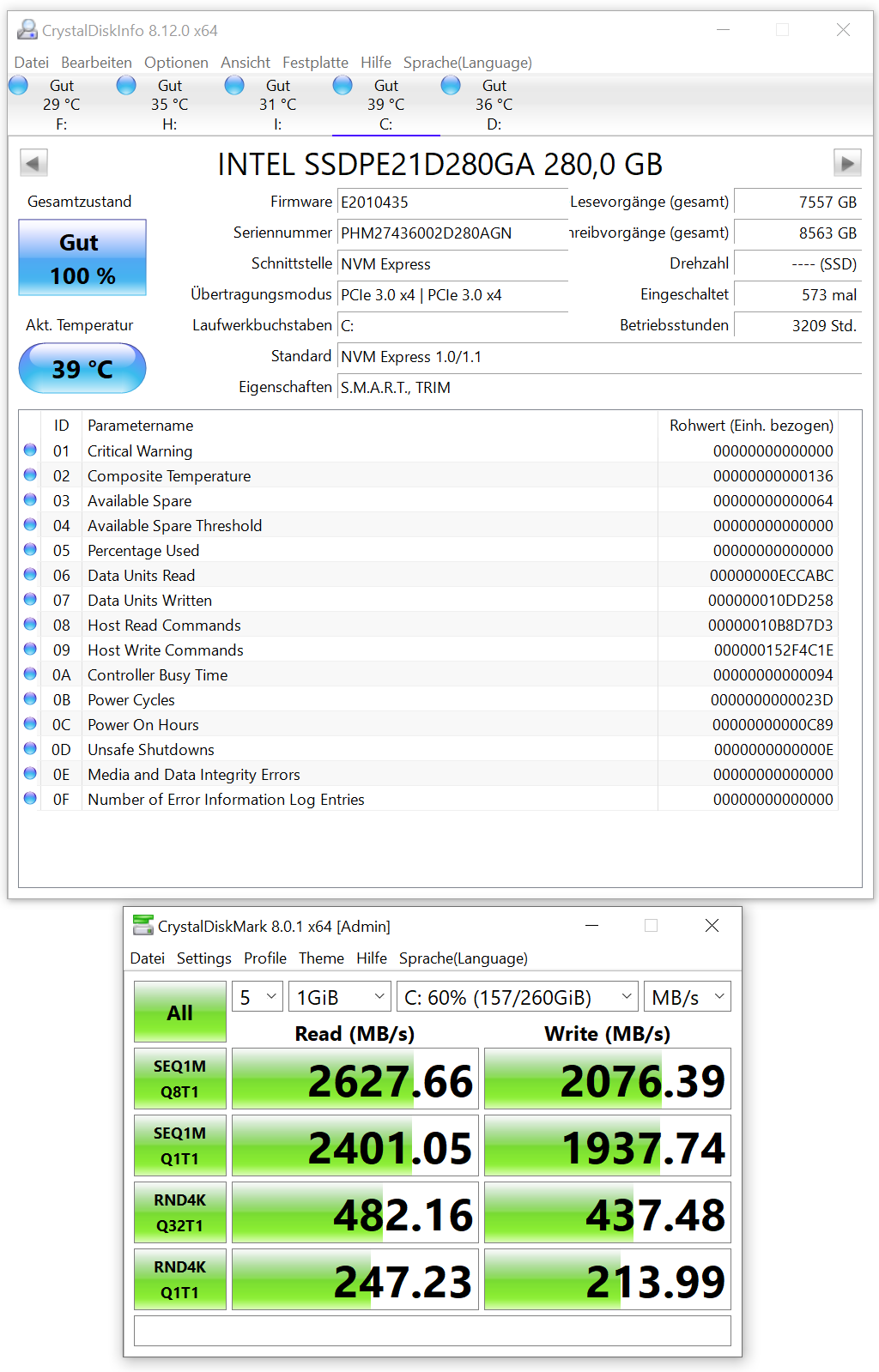Screen dimensions: 879x1372
Task: Open Ansicht menu in CrystalDiskInfo
Action: point(246,63)
